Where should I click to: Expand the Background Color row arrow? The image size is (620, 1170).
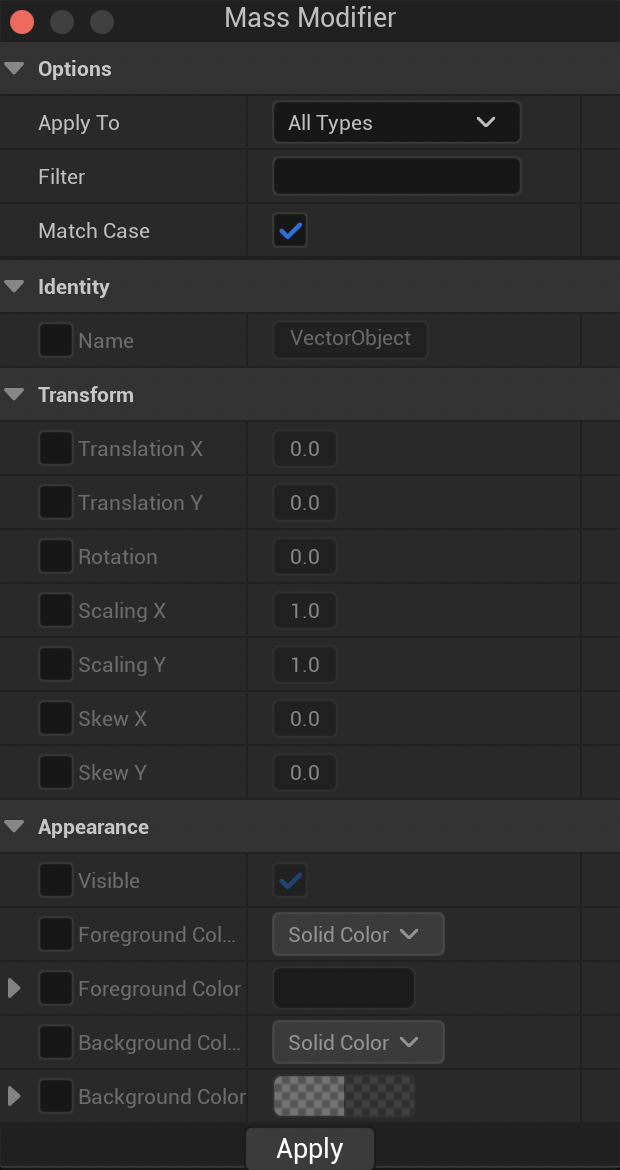pyautogui.click(x=14, y=1097)
